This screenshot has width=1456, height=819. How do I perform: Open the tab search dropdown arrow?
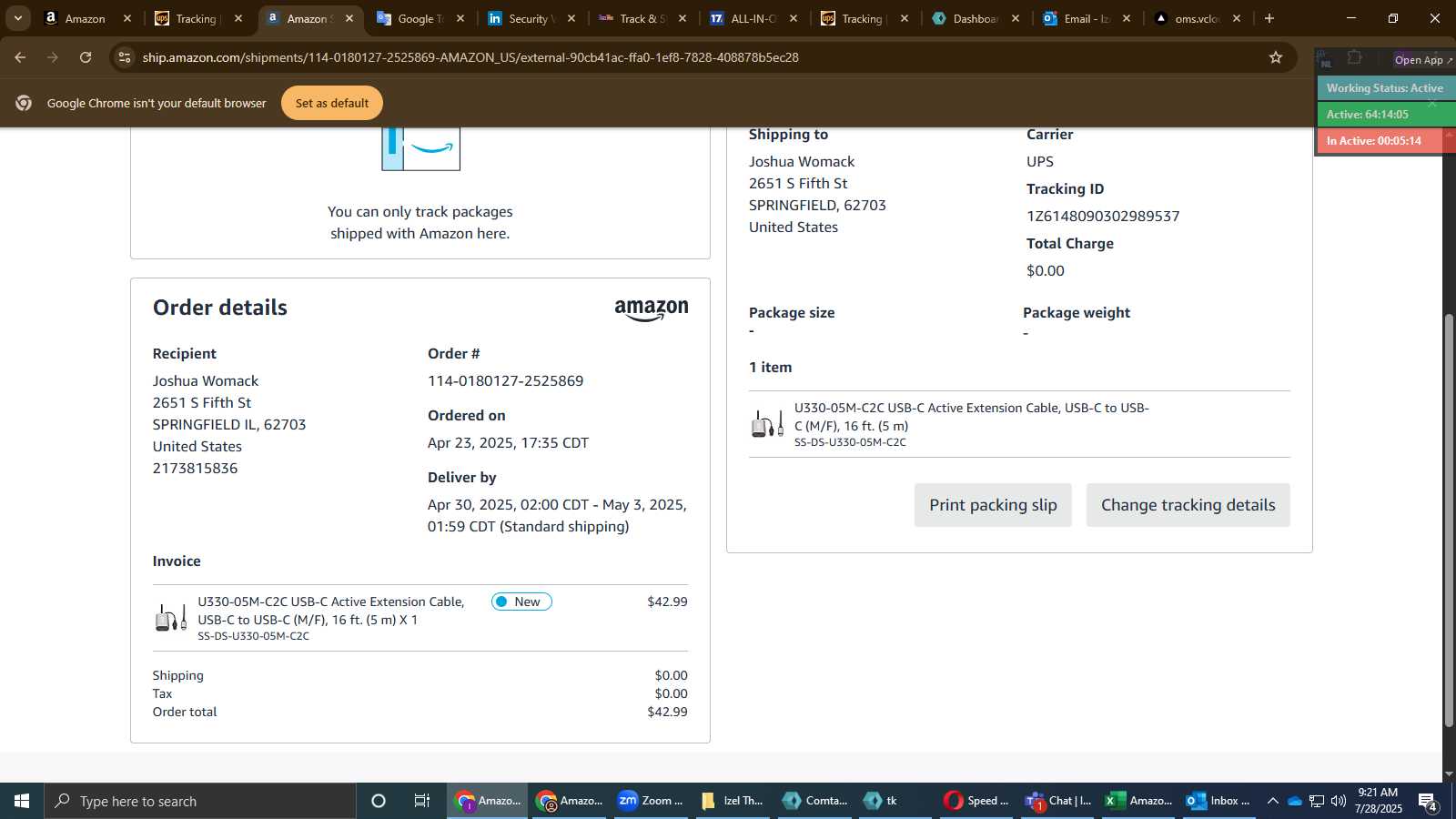pyautogui.click(x=17, y=18)
